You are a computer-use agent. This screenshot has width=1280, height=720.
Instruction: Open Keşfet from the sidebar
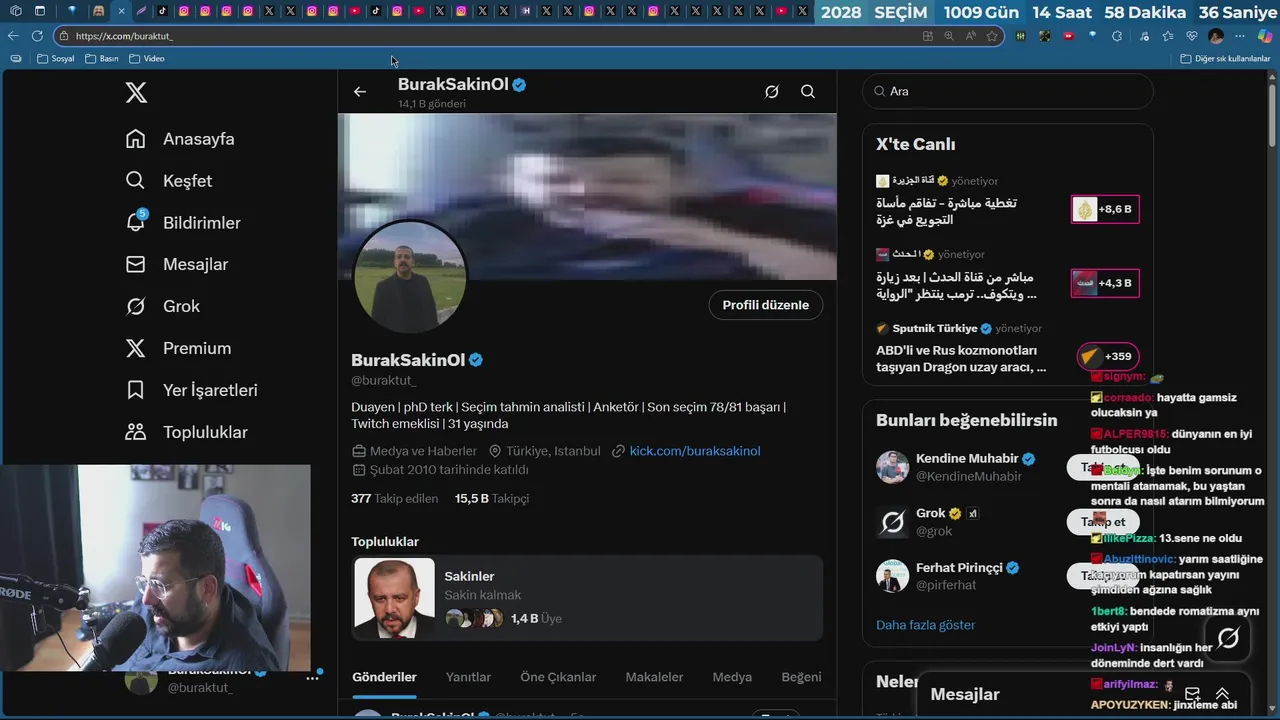pos(169,181)
